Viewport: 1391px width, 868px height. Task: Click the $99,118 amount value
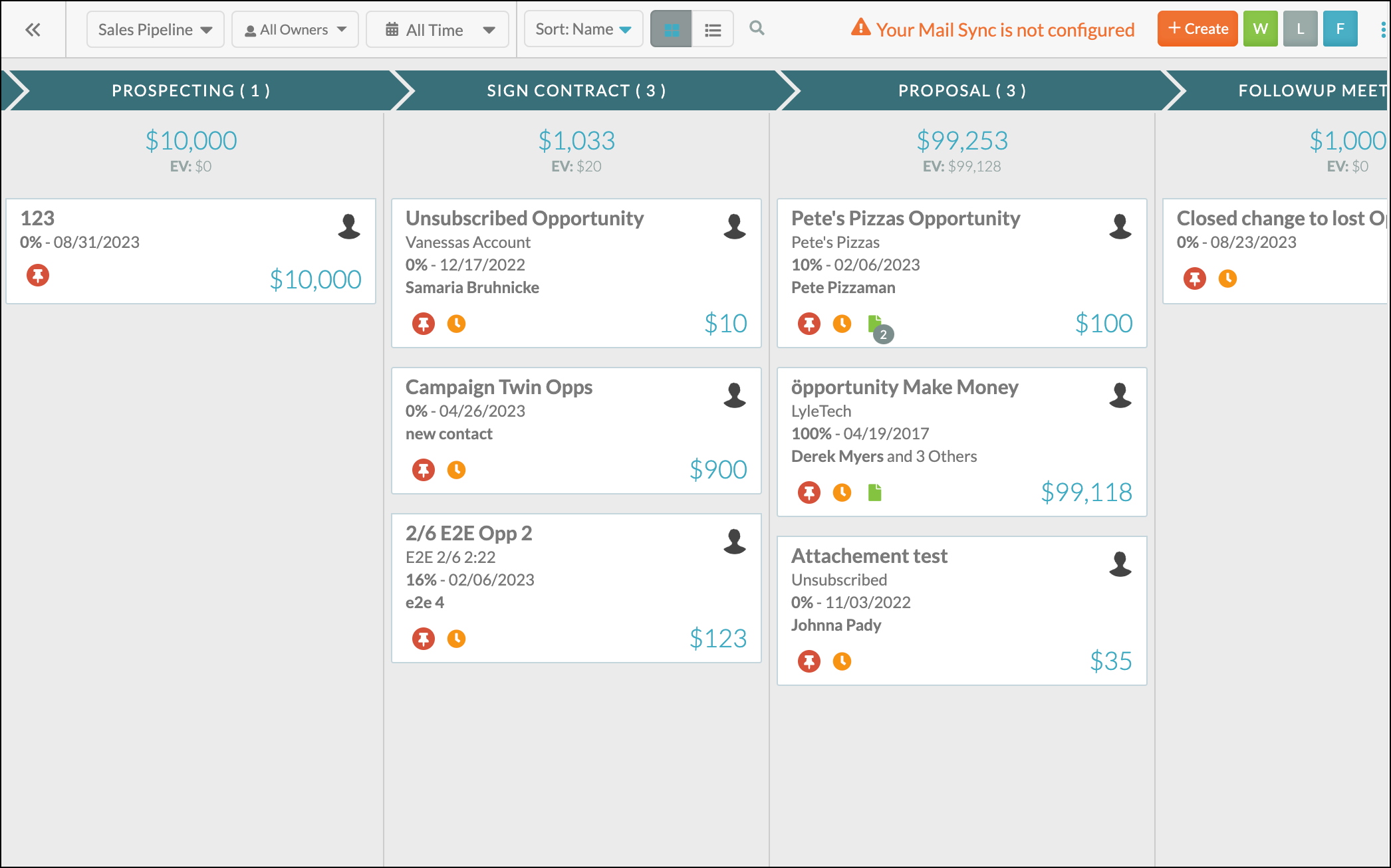1086,492
